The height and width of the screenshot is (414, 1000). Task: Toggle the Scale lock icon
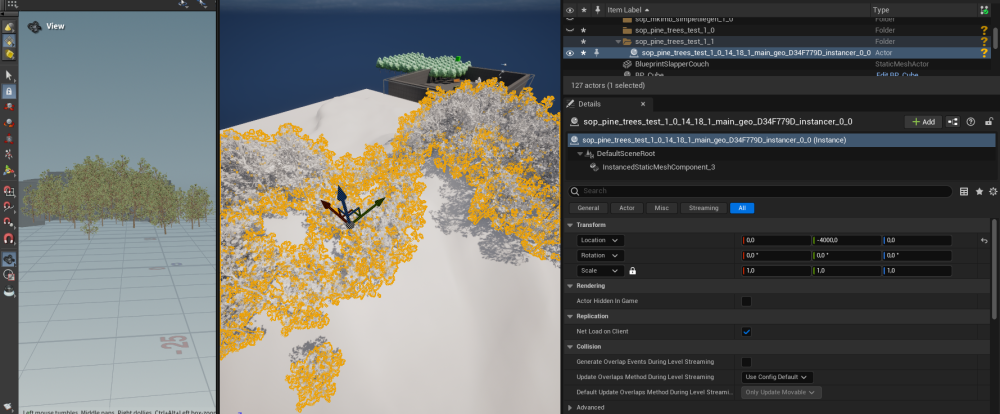point(633,271)
